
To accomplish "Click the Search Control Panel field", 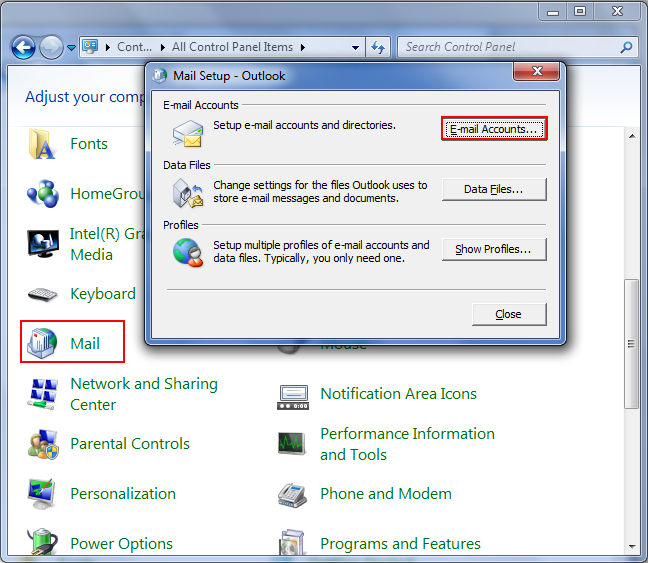I will click(510, 47).
